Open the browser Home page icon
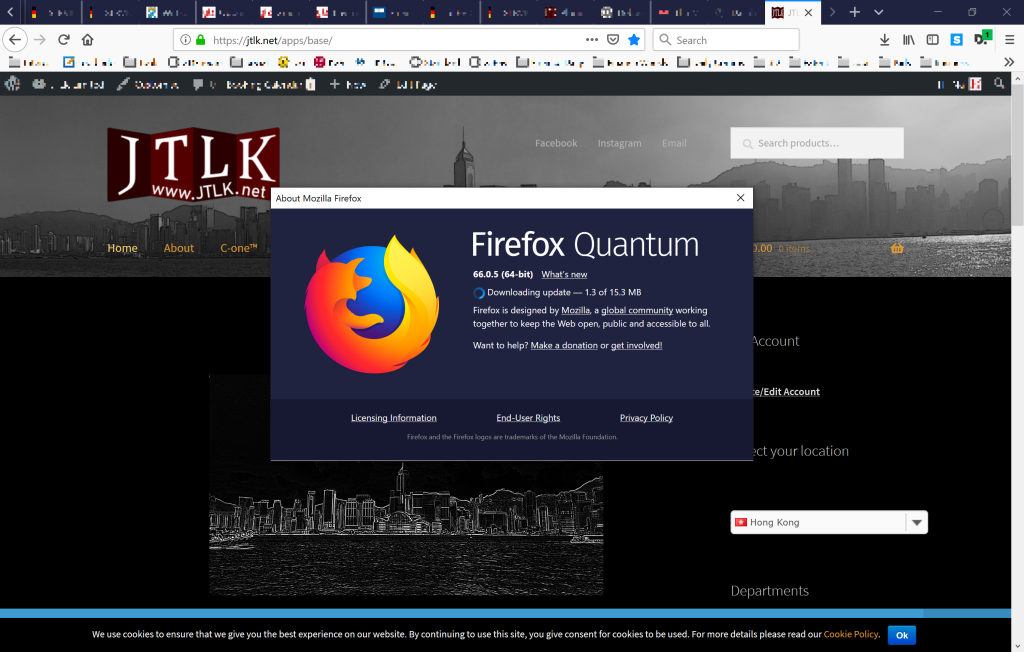The height and width of the screenshot is (652, 1024). pyautogui.click(x=88, y=40)
